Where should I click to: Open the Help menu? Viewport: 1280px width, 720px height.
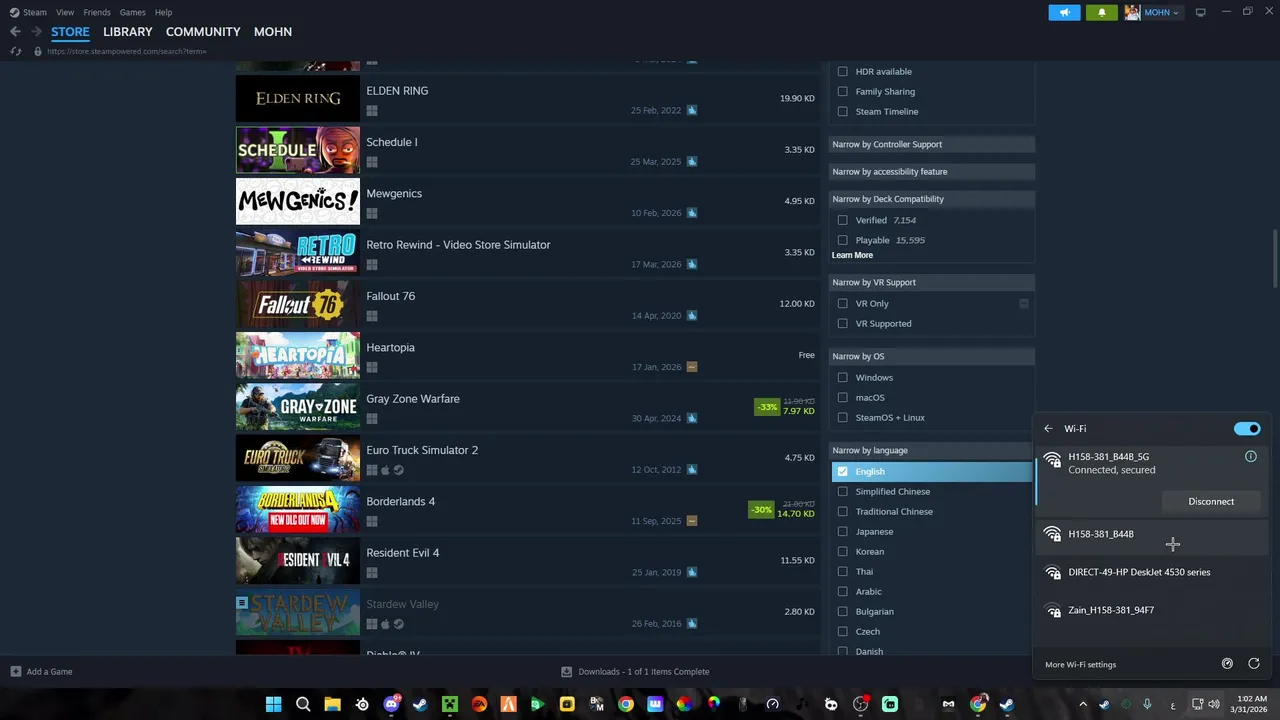coord(163,12)
